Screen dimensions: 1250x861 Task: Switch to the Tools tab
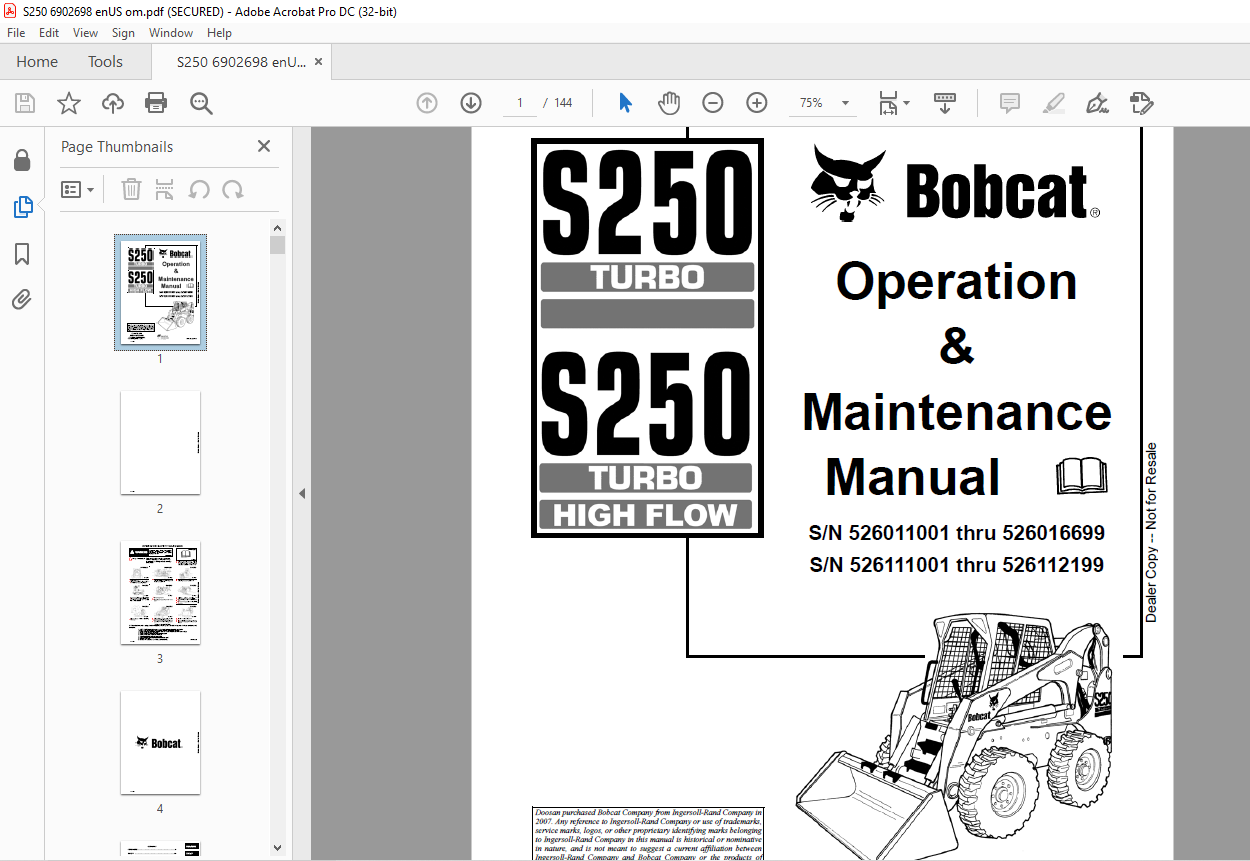105,62
